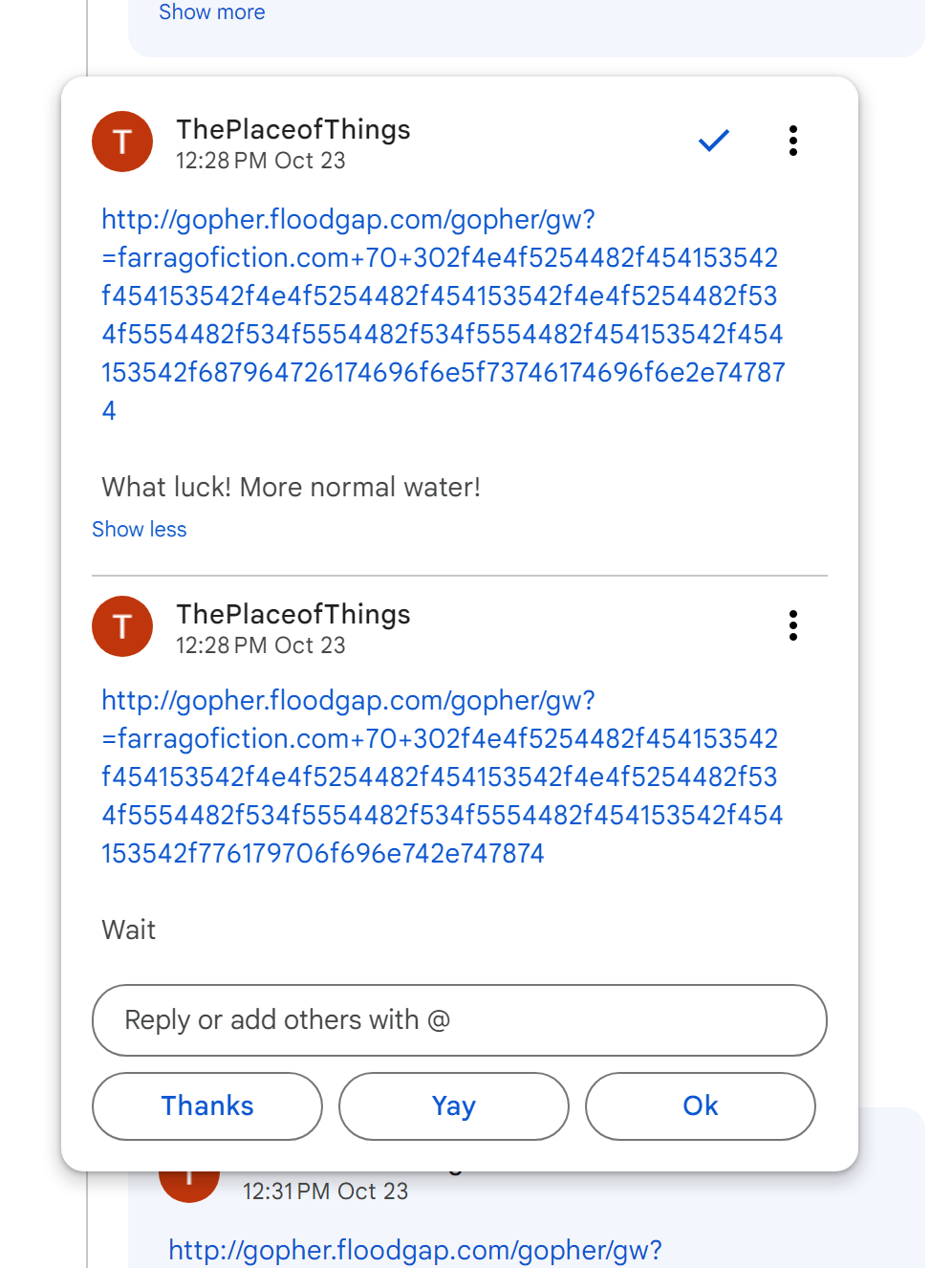This screenshot has height=1268, width=952.
Task: Click the avatar beside the "Wait" reply
Action: [122, 626]
